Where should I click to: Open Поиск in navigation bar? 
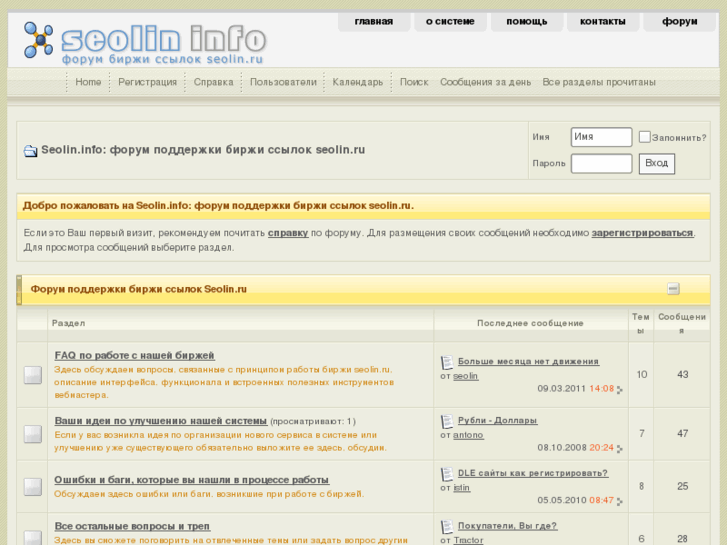click(414, 82)
